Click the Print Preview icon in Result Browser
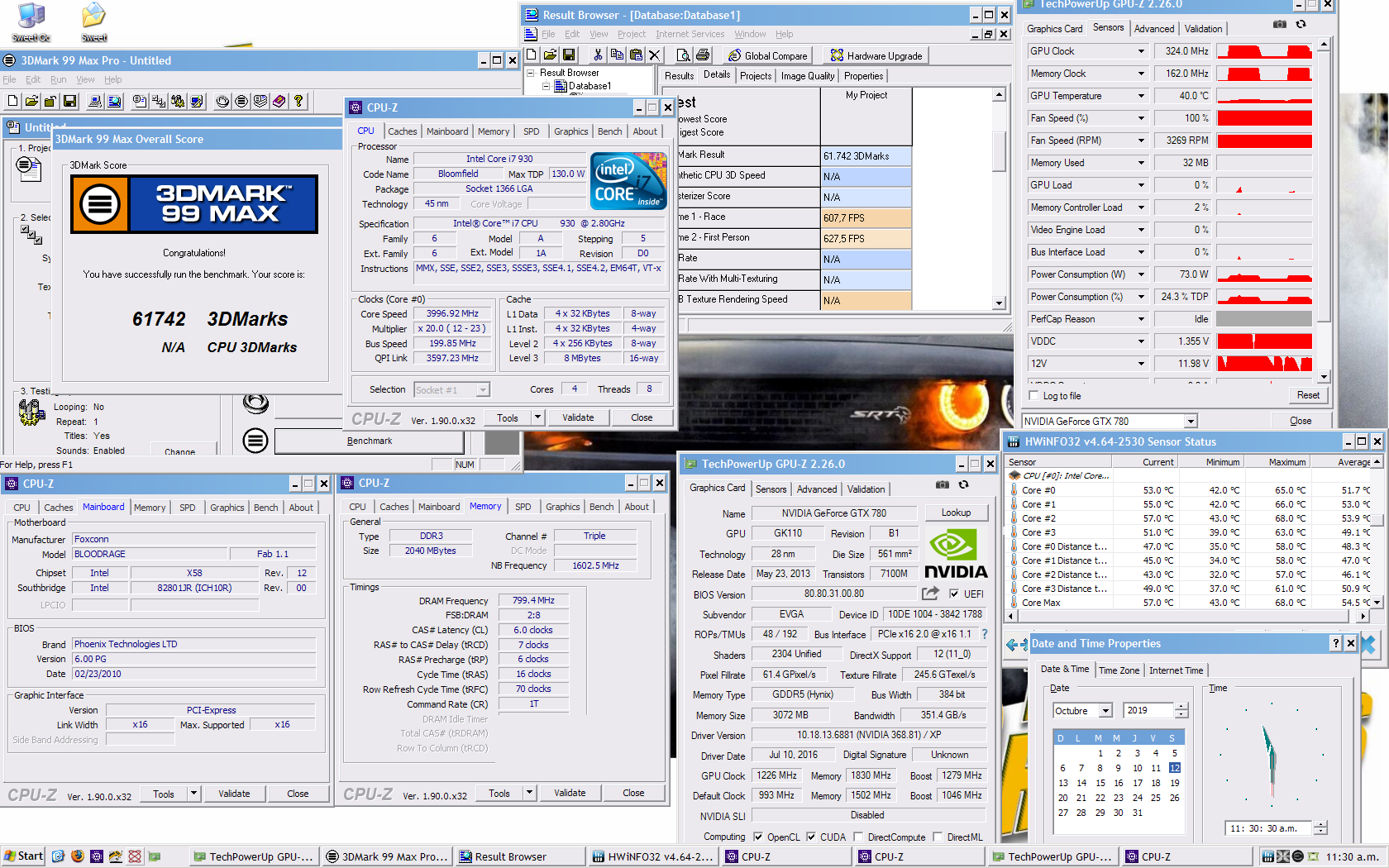Viewport: 1389px width, 868px height. point(683,55)
